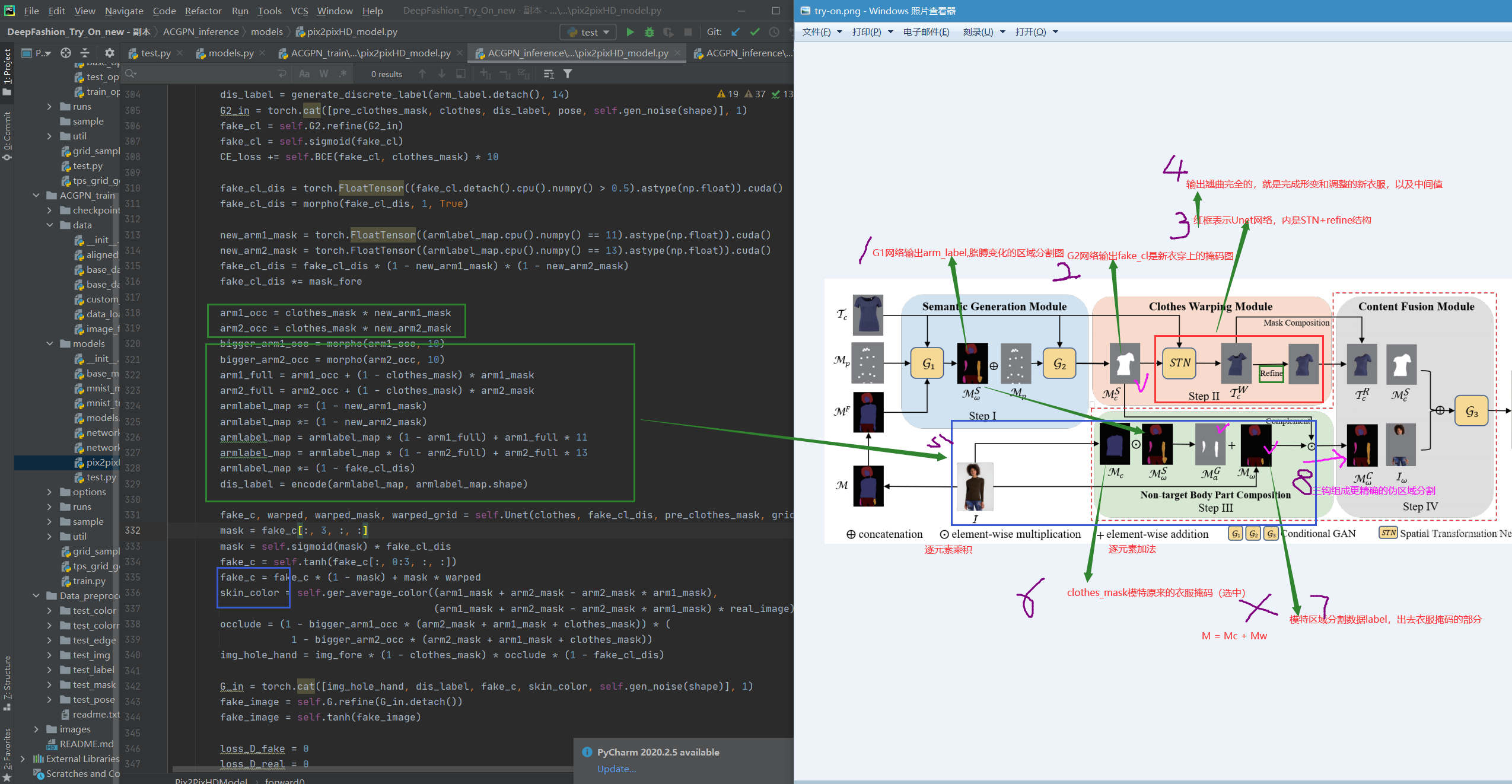The height and width of the screenshot is (784, 1512).
Task: Click Update link in PyCharm notification
Action: coord(616,769)
